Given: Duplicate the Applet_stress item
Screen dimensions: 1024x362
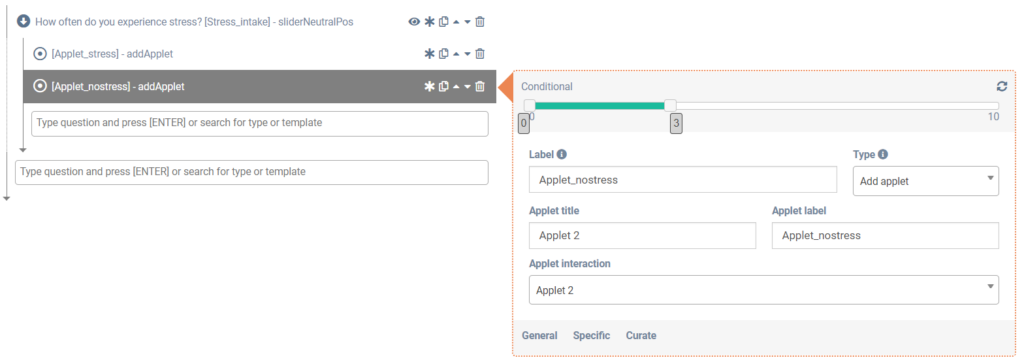Looking at the screenshot, I should 443,54.
